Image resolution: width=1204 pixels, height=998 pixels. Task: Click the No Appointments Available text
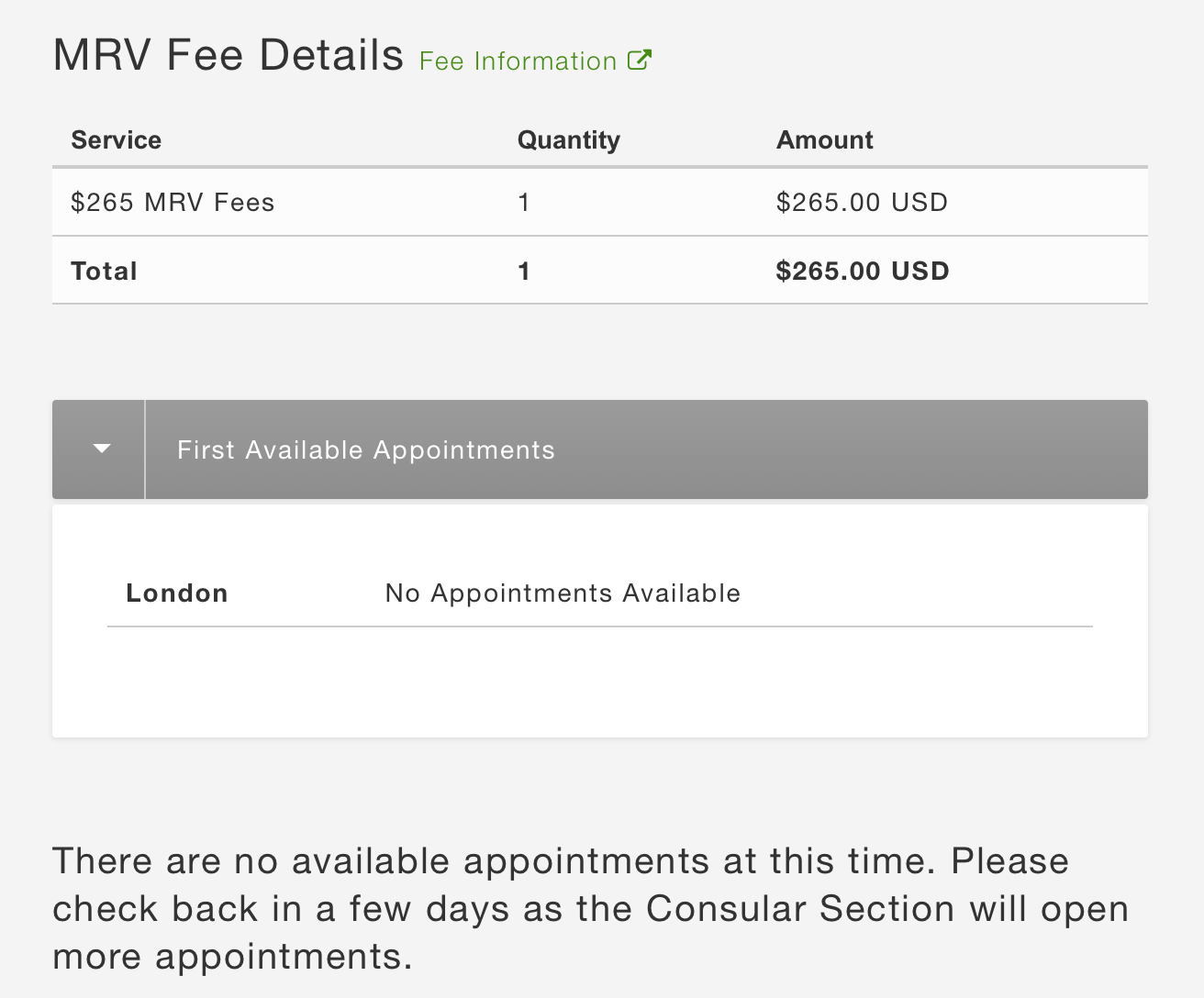point(563,593)
